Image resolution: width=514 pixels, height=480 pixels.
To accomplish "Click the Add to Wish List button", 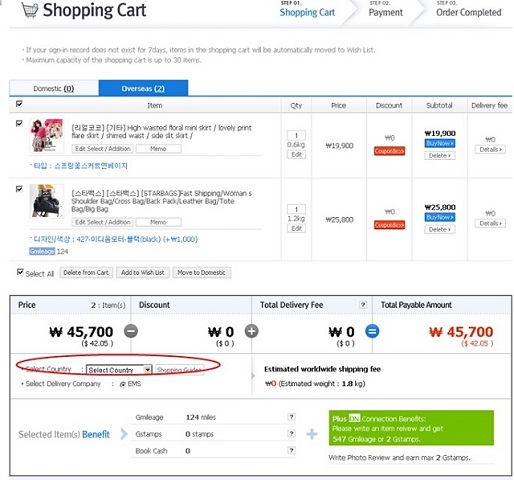I will (143, 273).
